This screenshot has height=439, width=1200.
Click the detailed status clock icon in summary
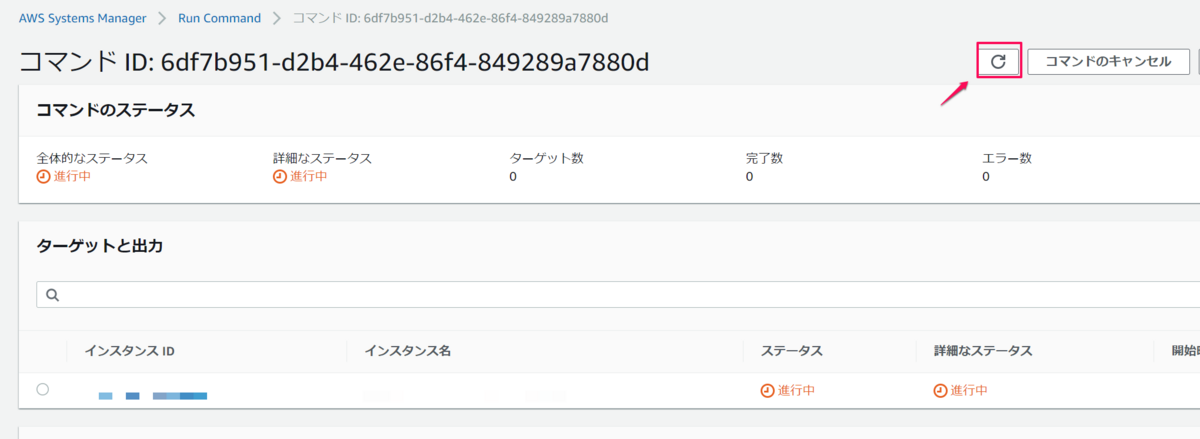pos(280,177)
